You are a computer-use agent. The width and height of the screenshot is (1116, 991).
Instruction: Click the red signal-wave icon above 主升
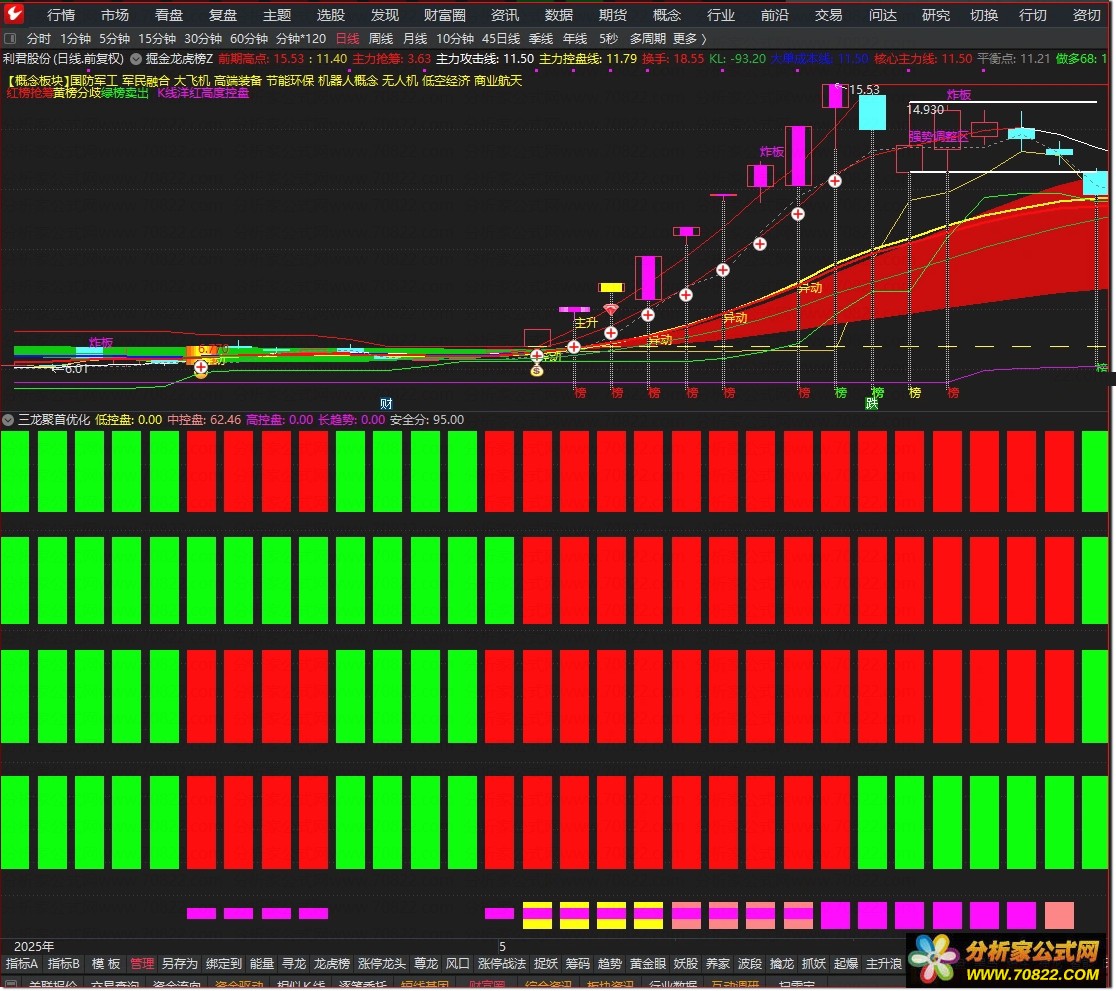(x=611, y=308)
